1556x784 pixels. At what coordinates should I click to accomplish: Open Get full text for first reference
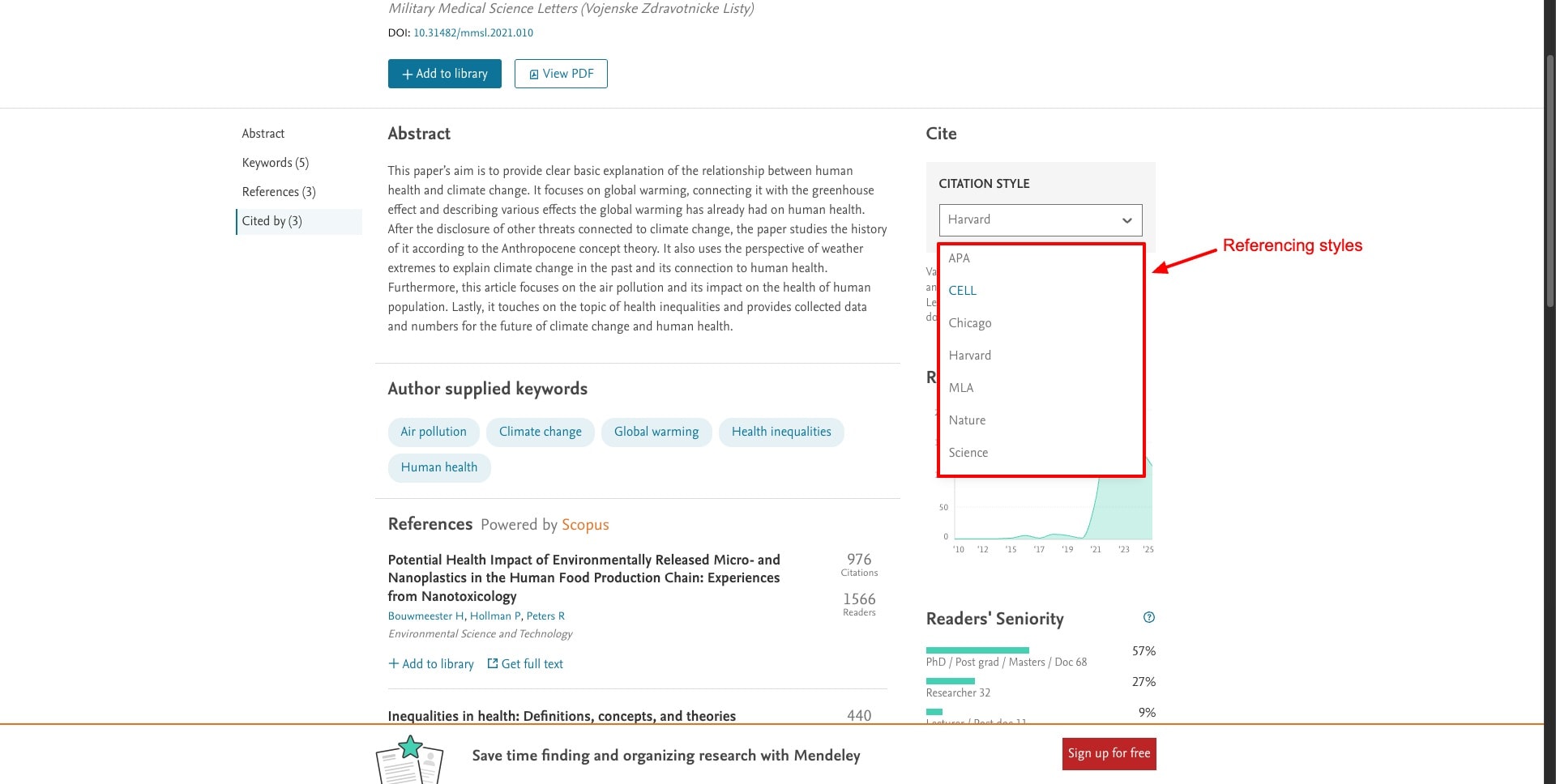(x=525, y=664)
